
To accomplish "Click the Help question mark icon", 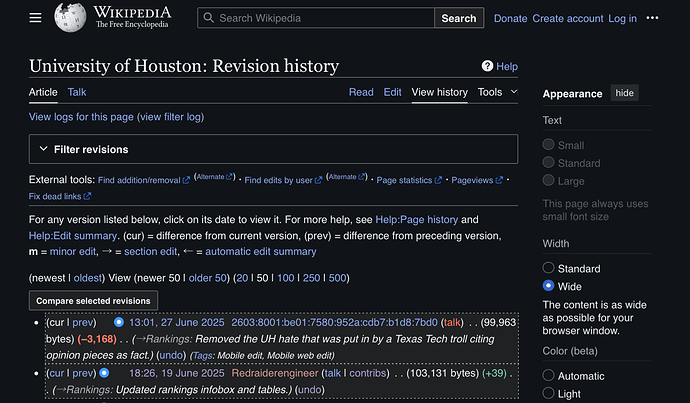I will click(x=487, y=66).
